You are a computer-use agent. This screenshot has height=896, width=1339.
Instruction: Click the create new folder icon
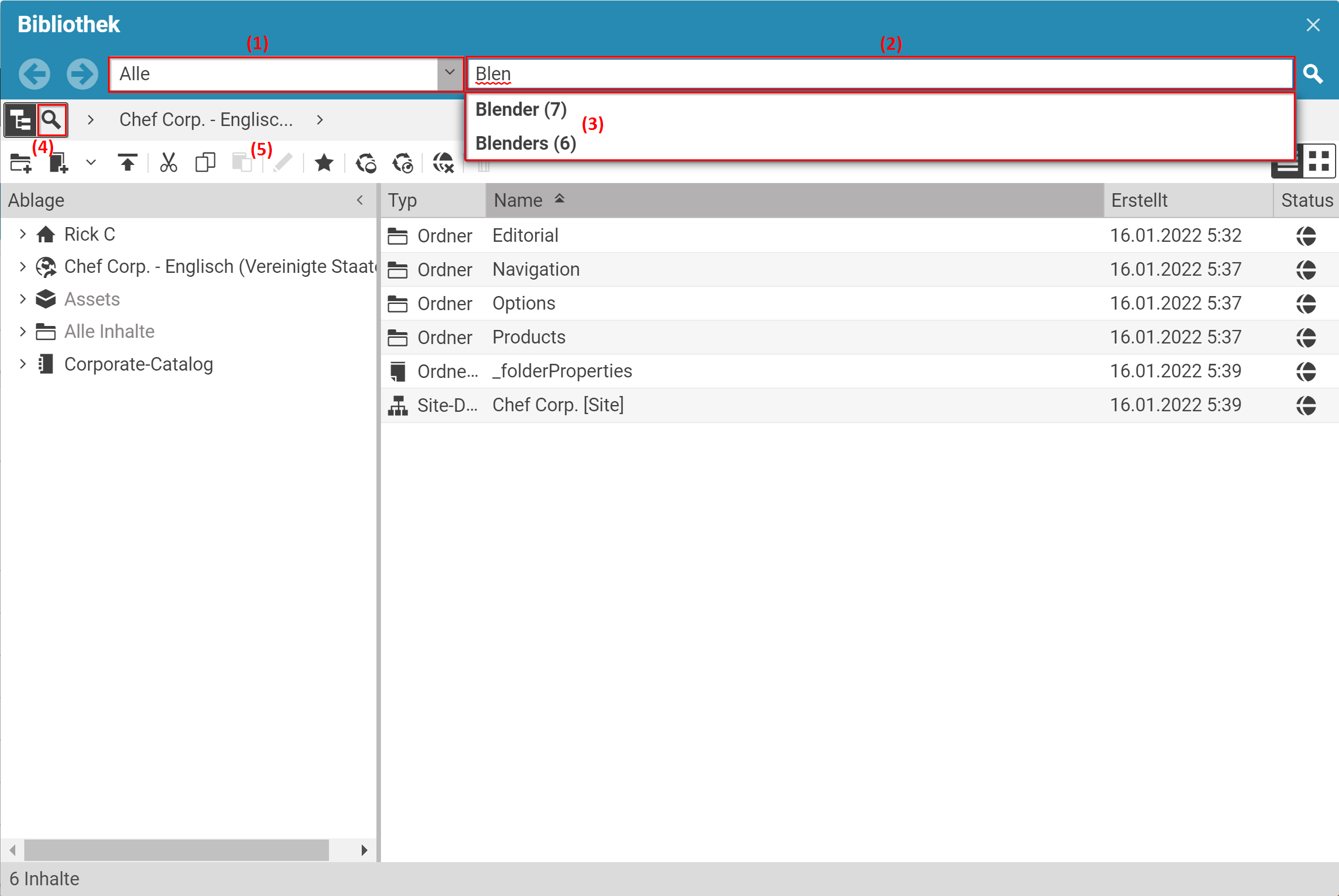20,163
